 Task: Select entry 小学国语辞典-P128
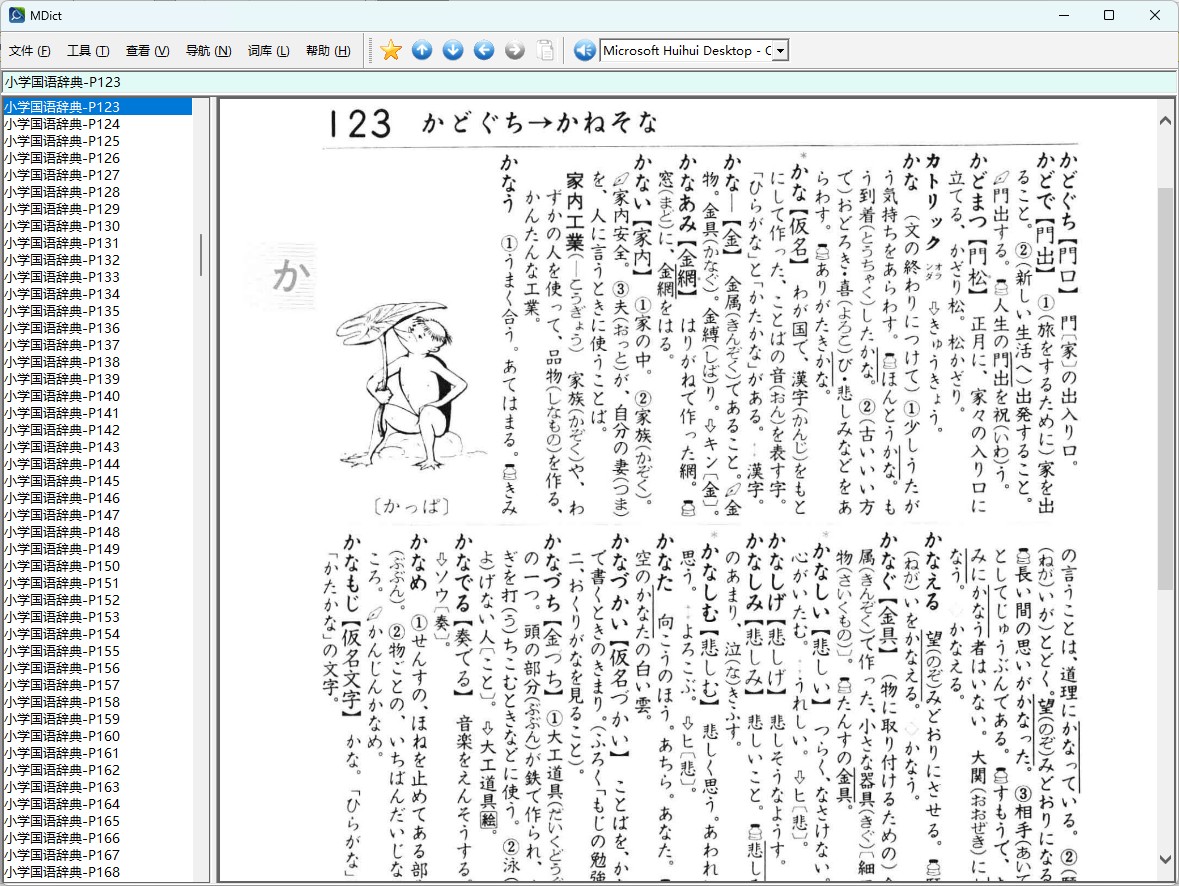click(97, 192)
